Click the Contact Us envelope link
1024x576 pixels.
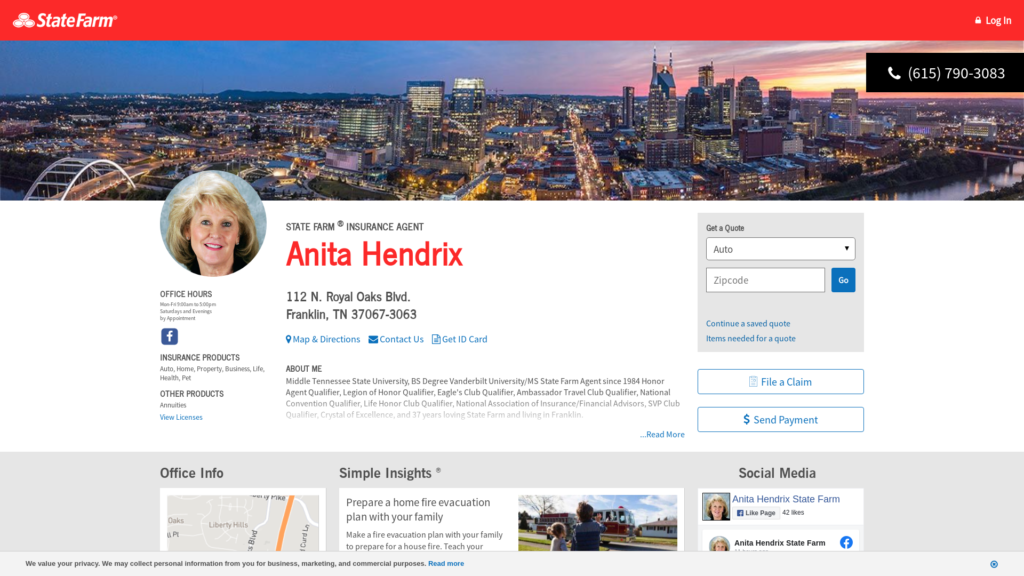point(396,339)
